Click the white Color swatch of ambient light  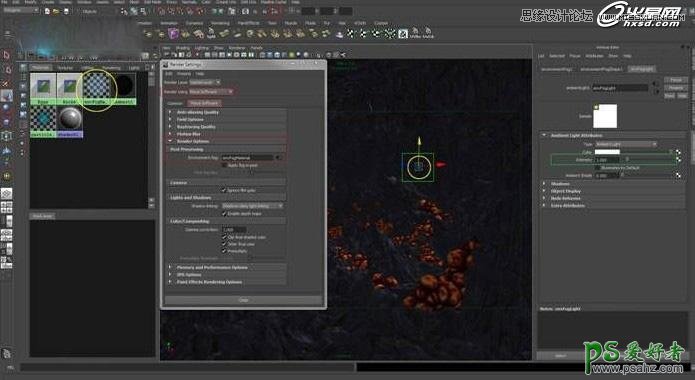pos(607,152)
